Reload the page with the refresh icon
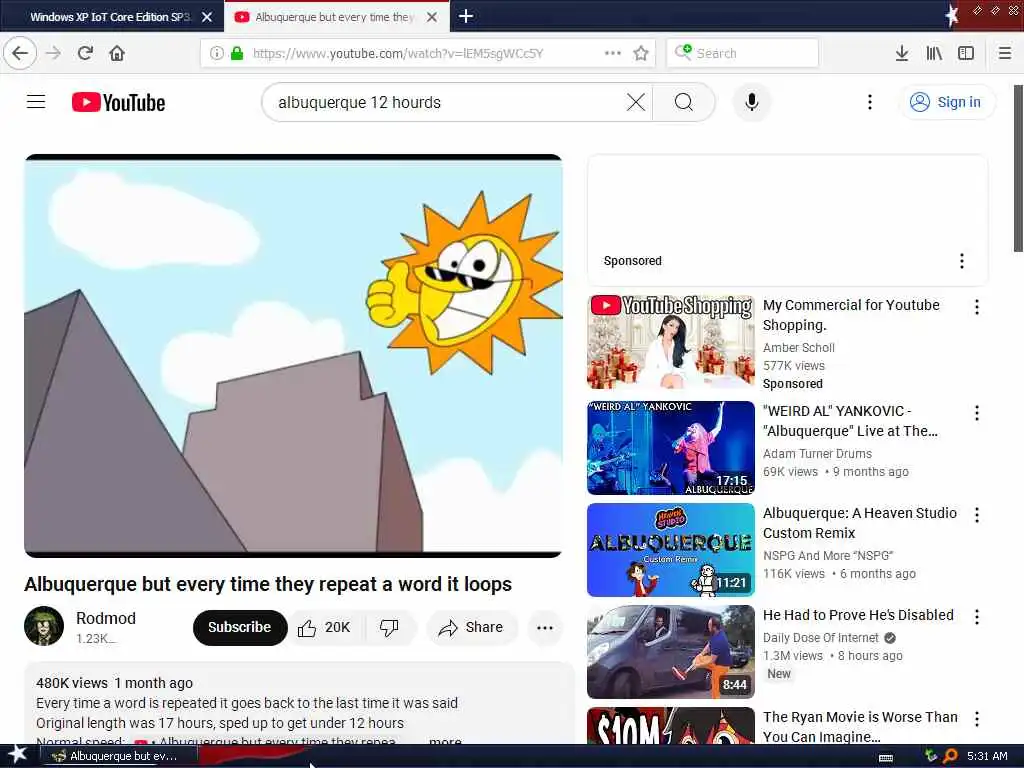This screenshot has width=1024, height=768. point(86,53)
